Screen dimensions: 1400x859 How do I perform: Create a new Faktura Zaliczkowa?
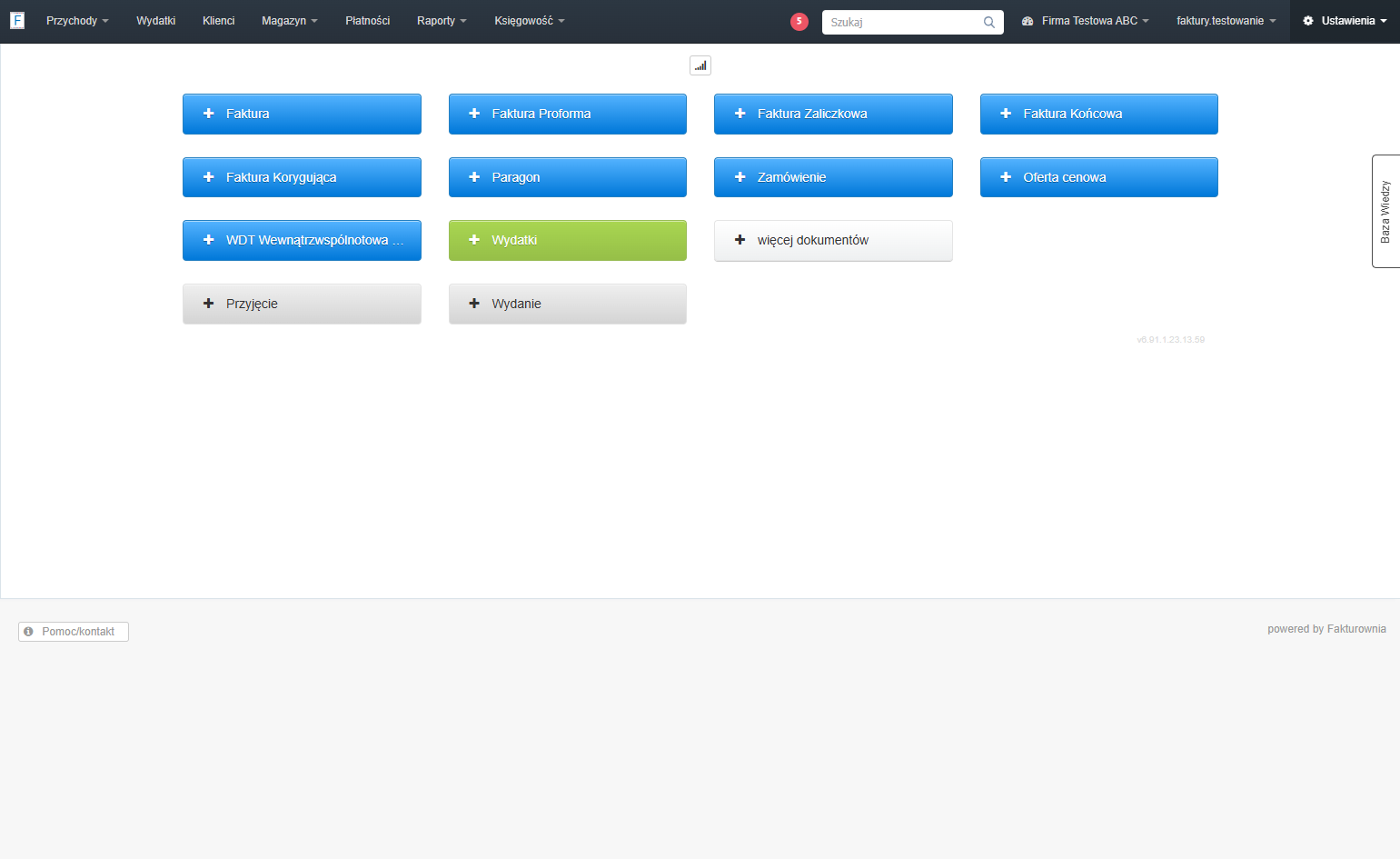833,114
